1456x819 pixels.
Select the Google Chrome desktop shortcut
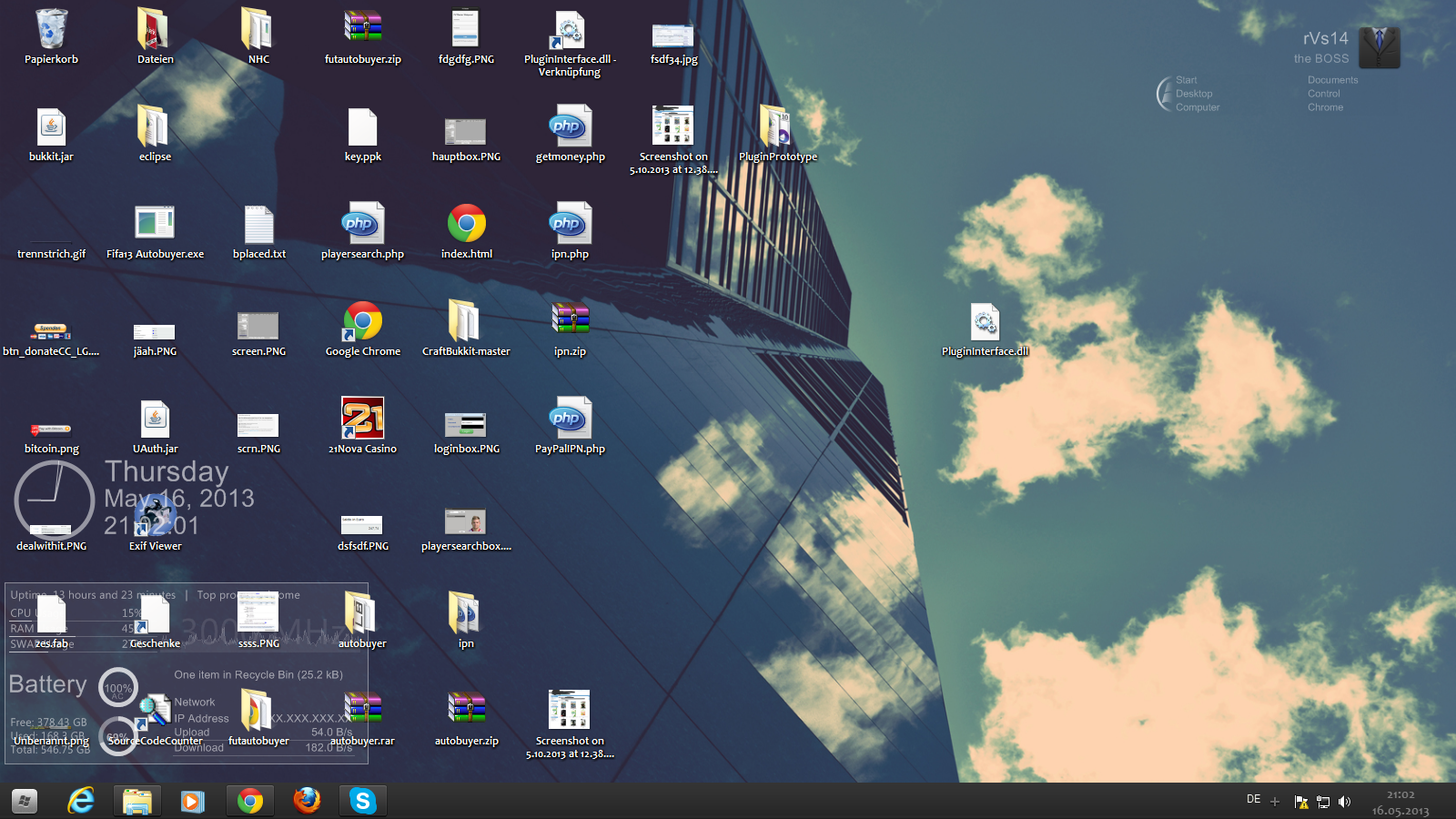(x=362, y=322)
